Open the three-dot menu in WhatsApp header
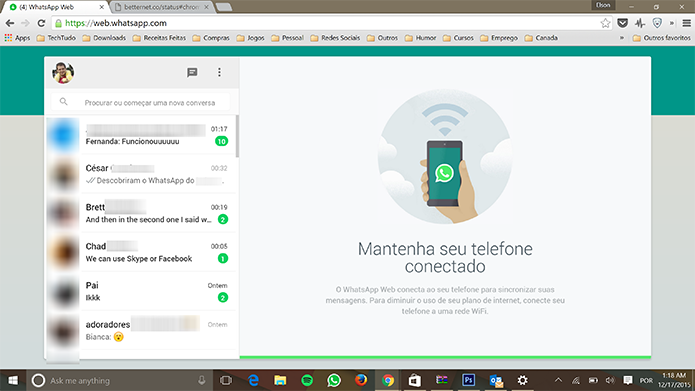This screenshot has height=391, width=695. [x=219, y=72]
